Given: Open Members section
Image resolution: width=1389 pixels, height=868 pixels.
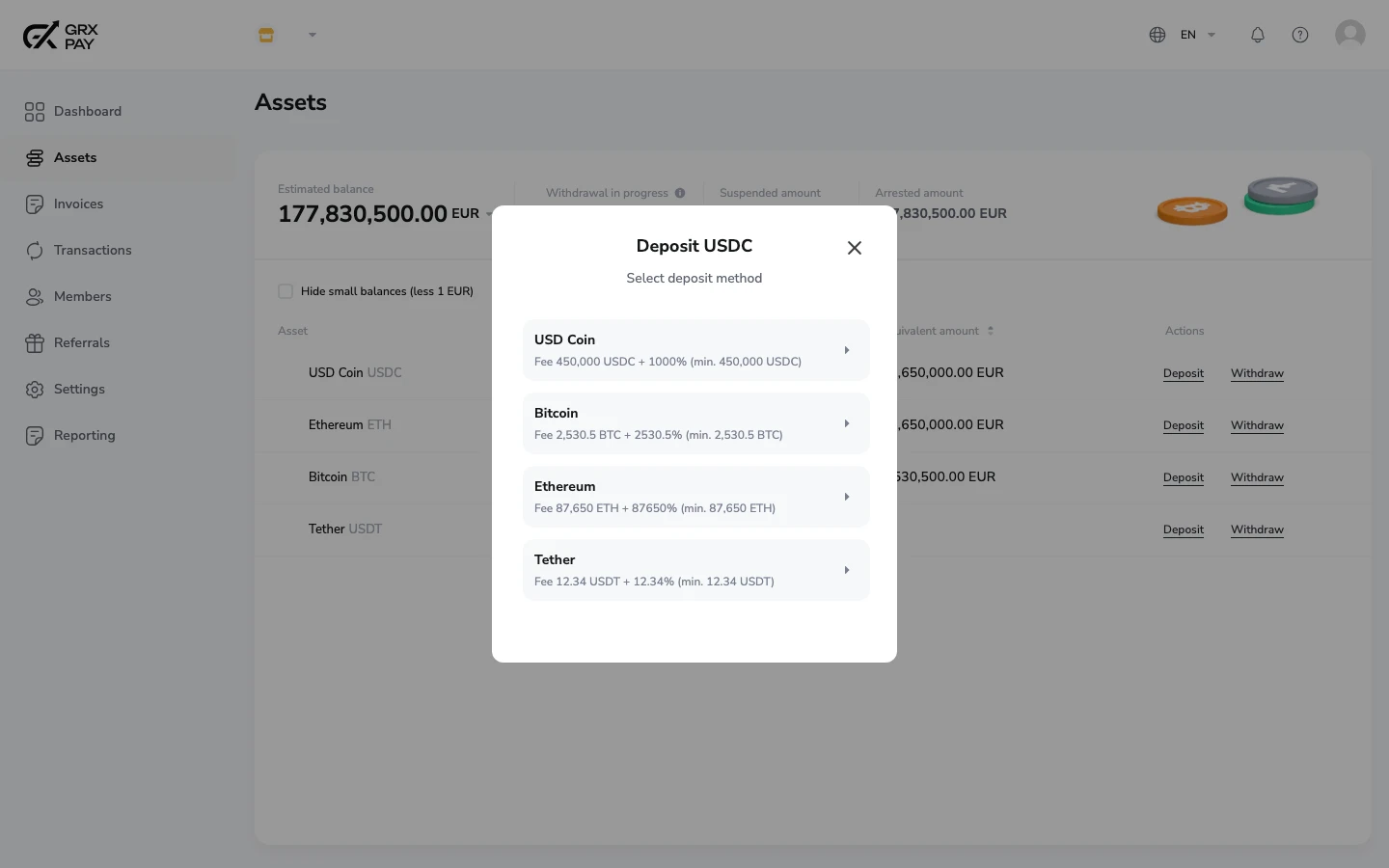Looking at the screenshot, I should coord(83,297).
